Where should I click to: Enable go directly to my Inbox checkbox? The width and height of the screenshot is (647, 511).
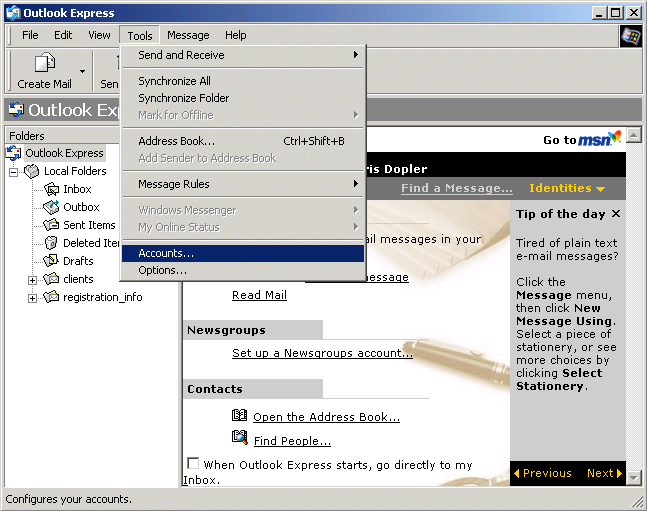[x=193, y=463]
